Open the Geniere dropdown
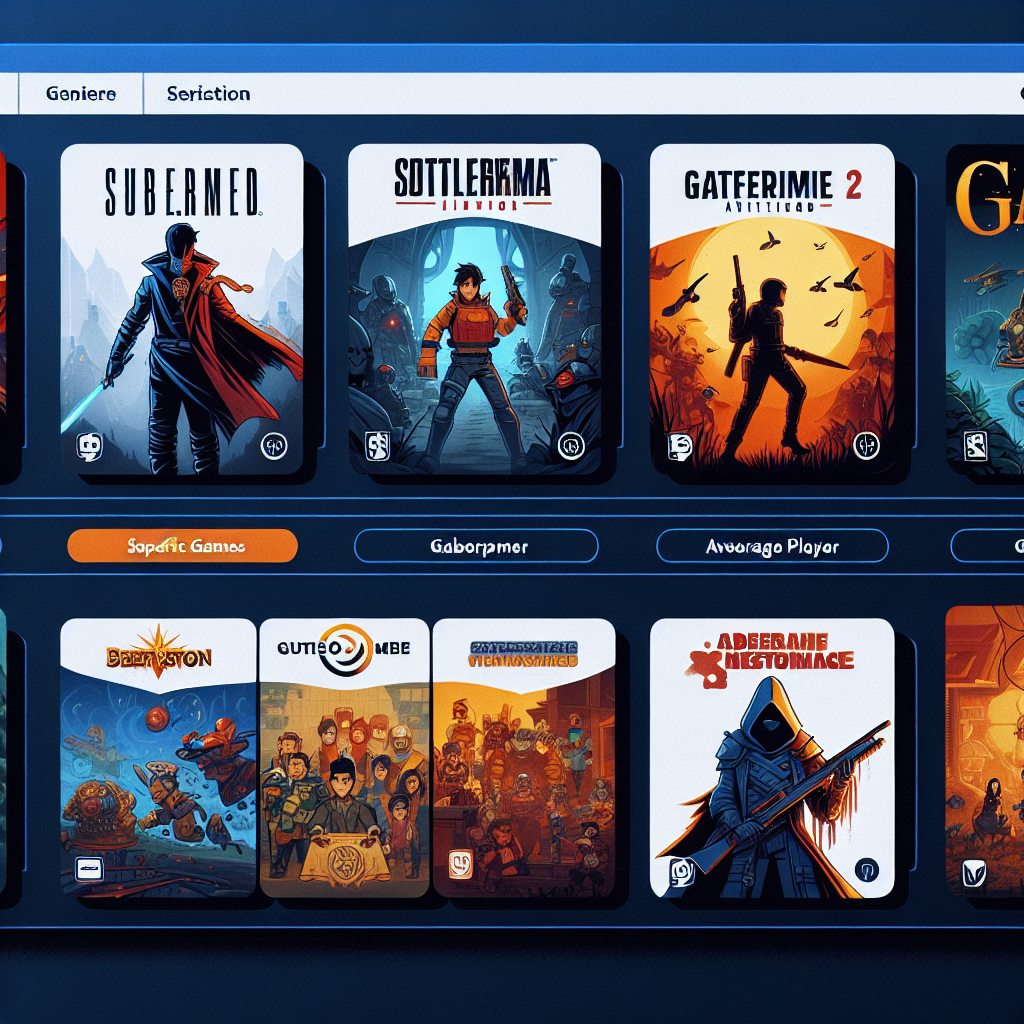 80,93
